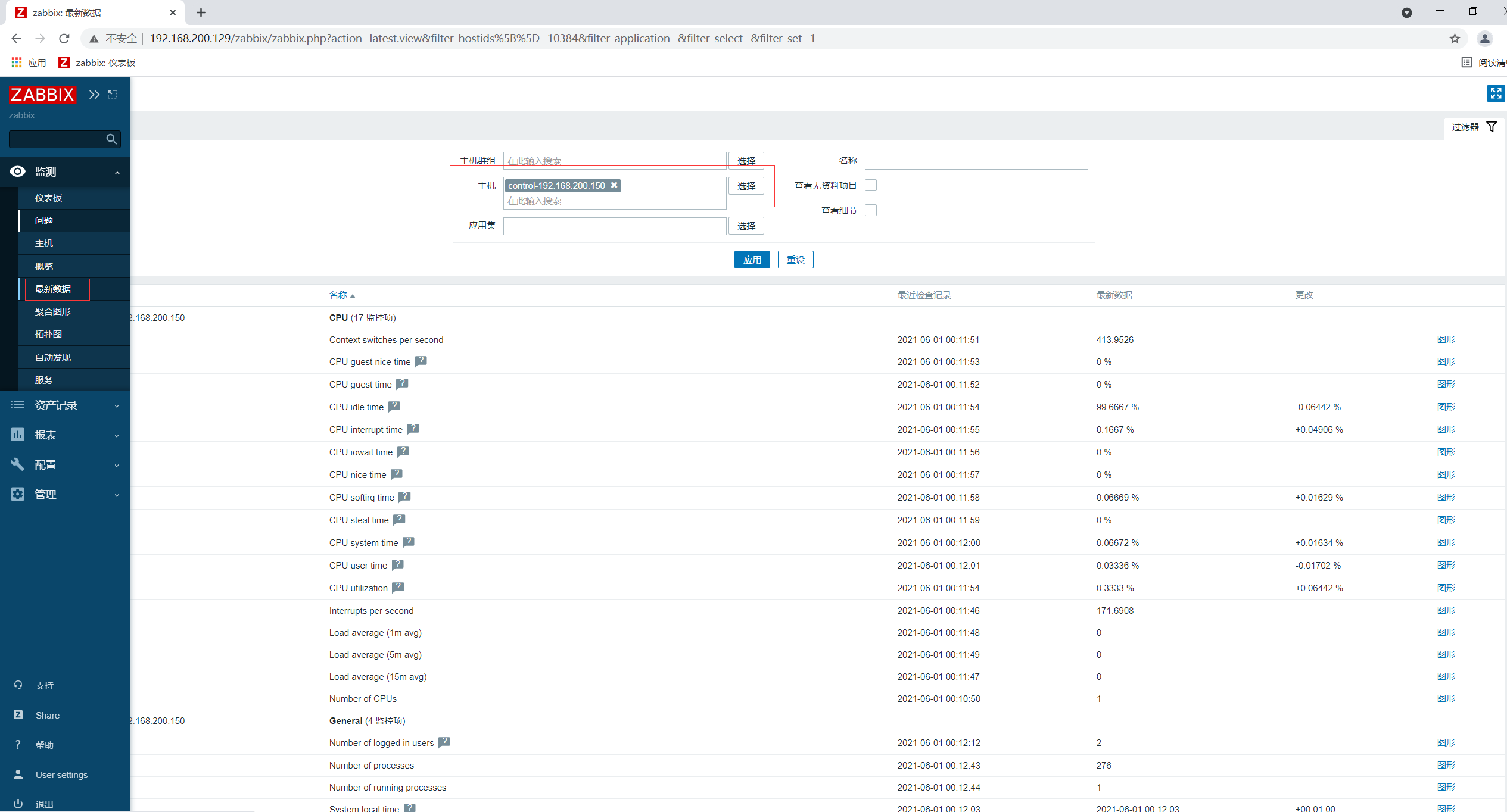
Task: Toggle the 查看细节 checkbox
Action: (871, 210)
